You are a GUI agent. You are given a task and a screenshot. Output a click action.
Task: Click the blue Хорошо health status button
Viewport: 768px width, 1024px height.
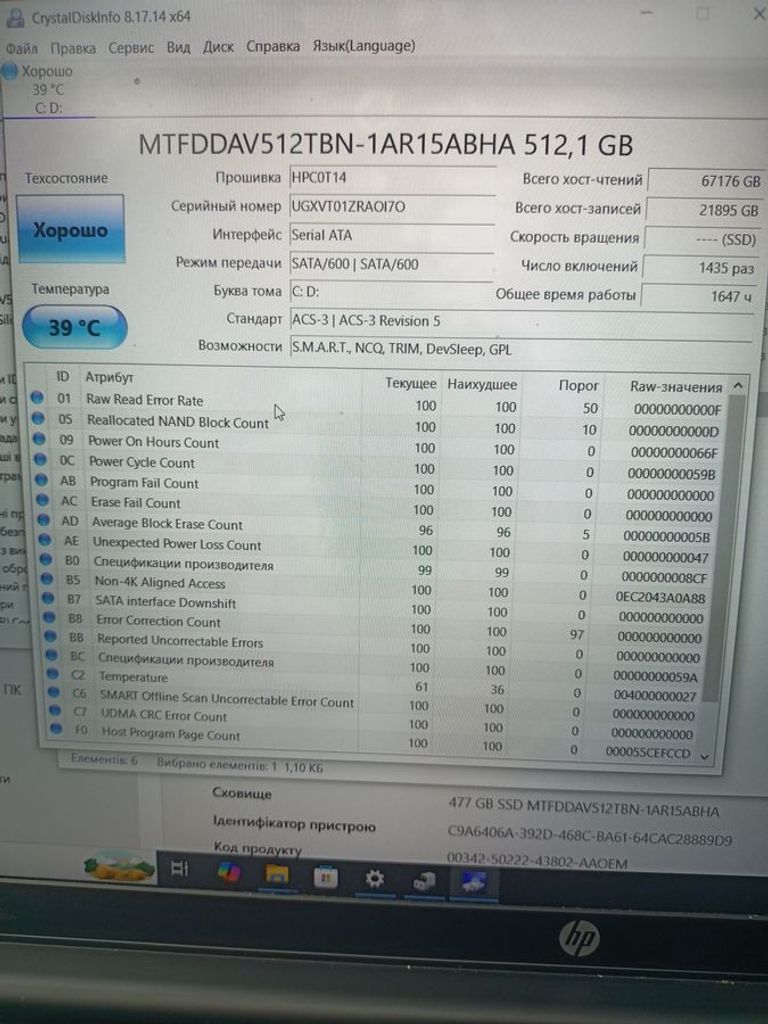[71, 229]
